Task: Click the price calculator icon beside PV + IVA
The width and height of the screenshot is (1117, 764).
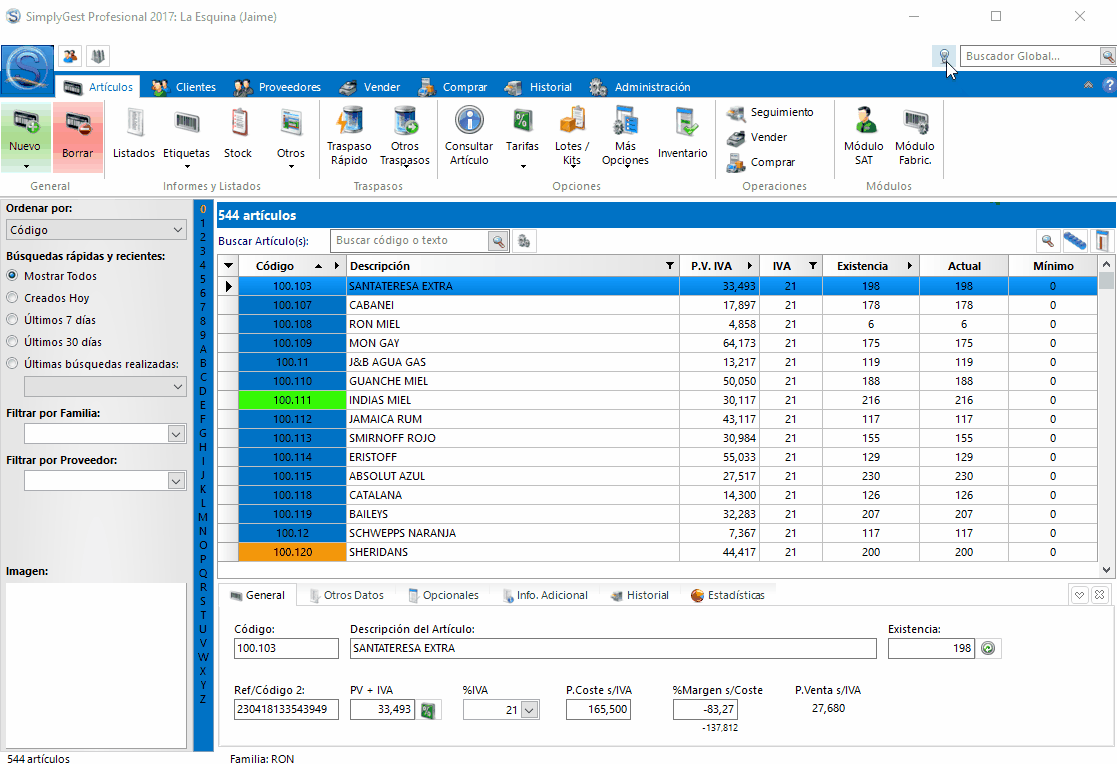Action: [x=428, y=710]
